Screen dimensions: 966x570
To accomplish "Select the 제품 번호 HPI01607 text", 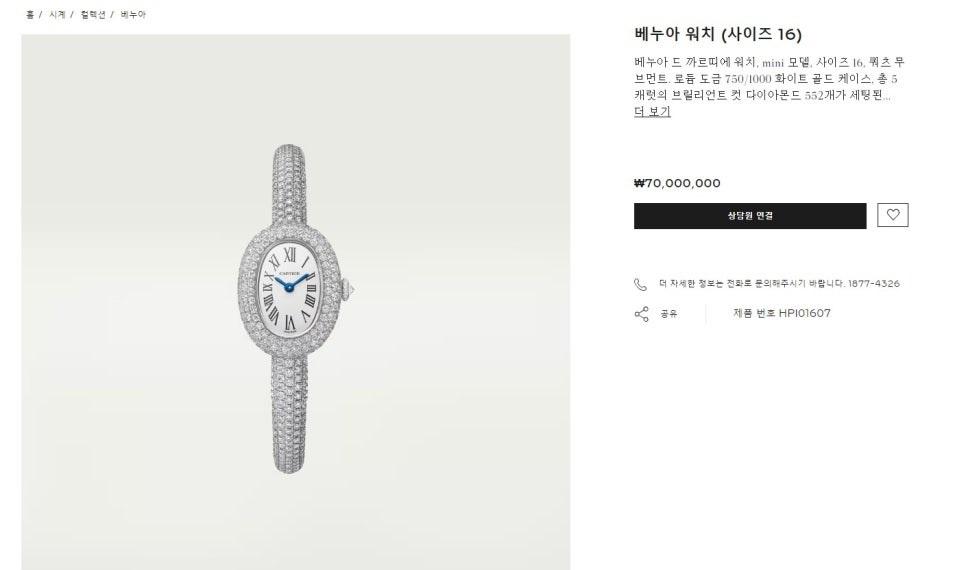I will point(782,313).
